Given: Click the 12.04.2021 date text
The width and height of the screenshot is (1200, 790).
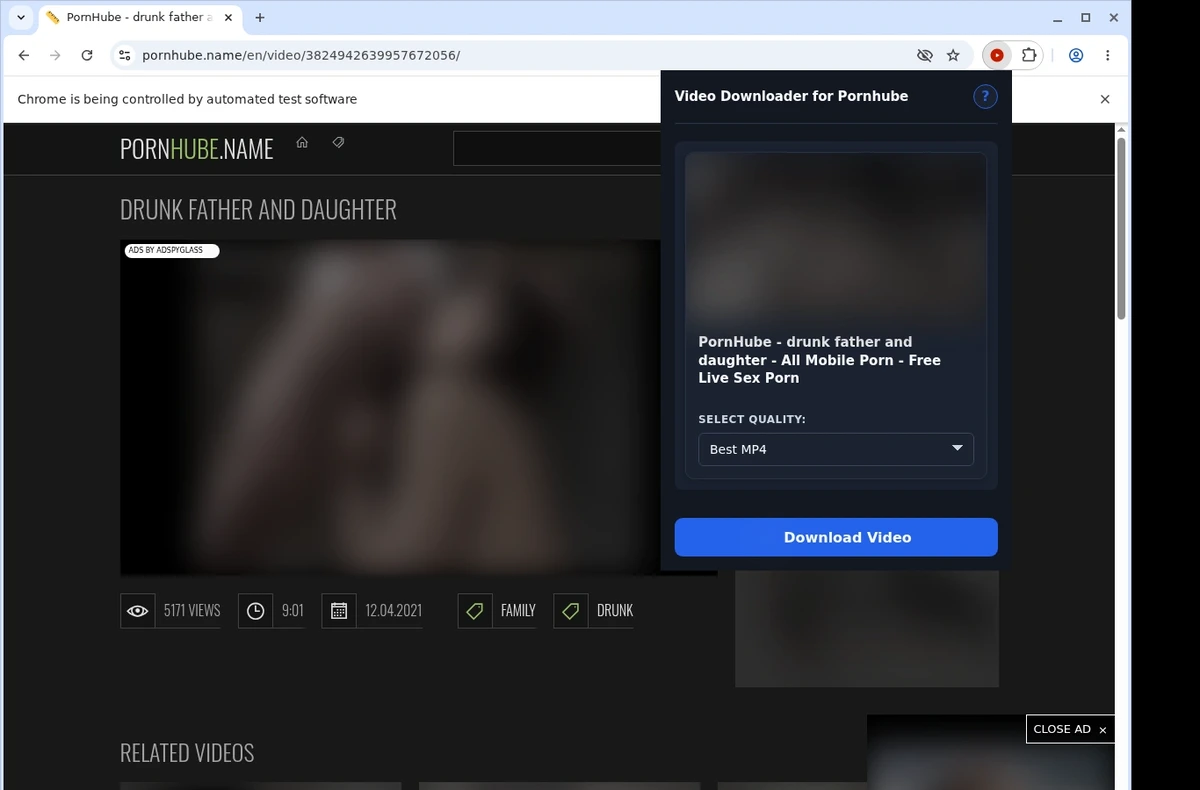Looking at the screenshot, I should pyautogui.click(x=394, y=610).
